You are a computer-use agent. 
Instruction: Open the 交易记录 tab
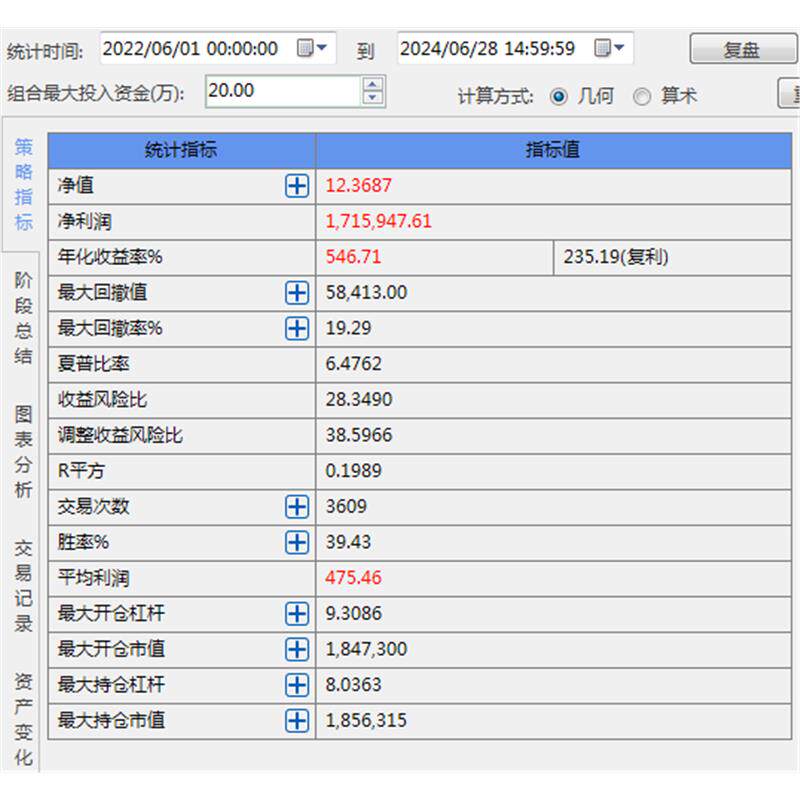point(23,586)
